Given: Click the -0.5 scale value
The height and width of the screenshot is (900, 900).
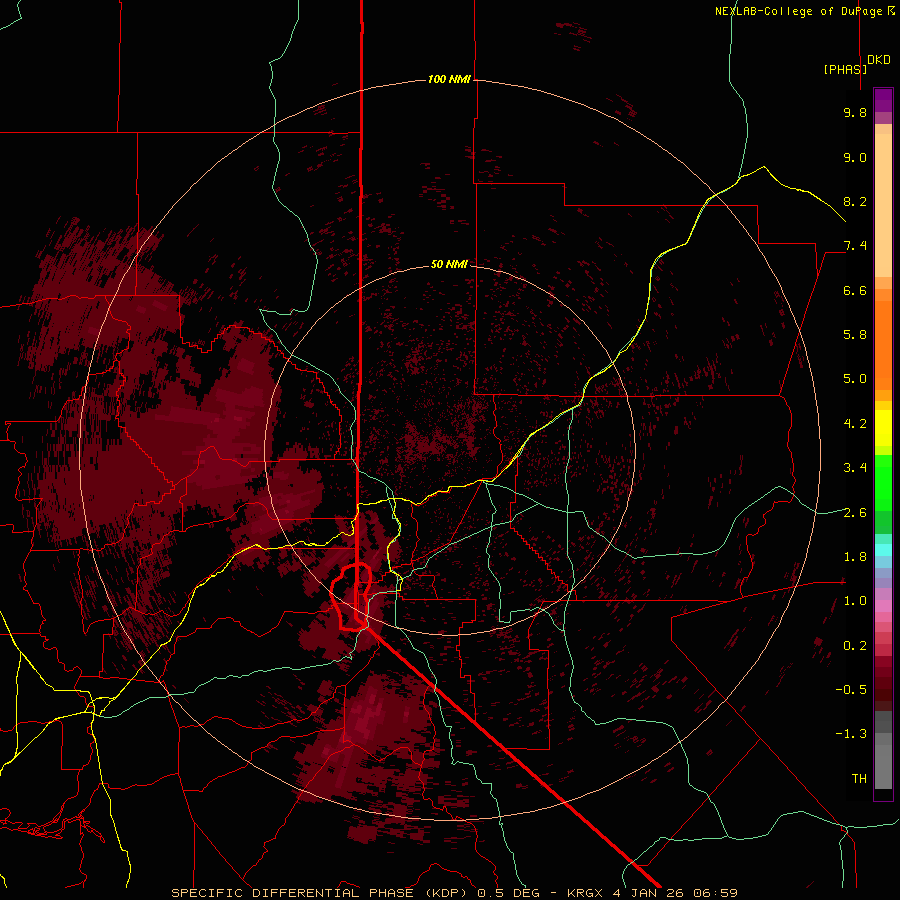Looking at the screenshot, I should tap(851, 690).
